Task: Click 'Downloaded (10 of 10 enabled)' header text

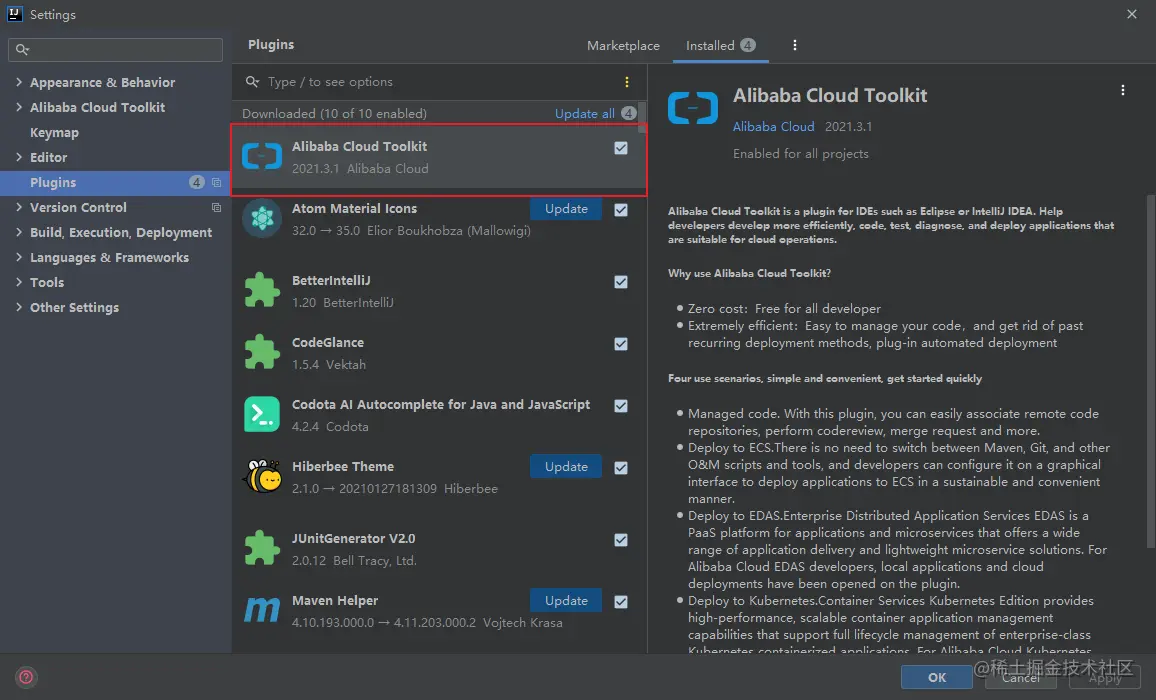Action: [334, 114]
